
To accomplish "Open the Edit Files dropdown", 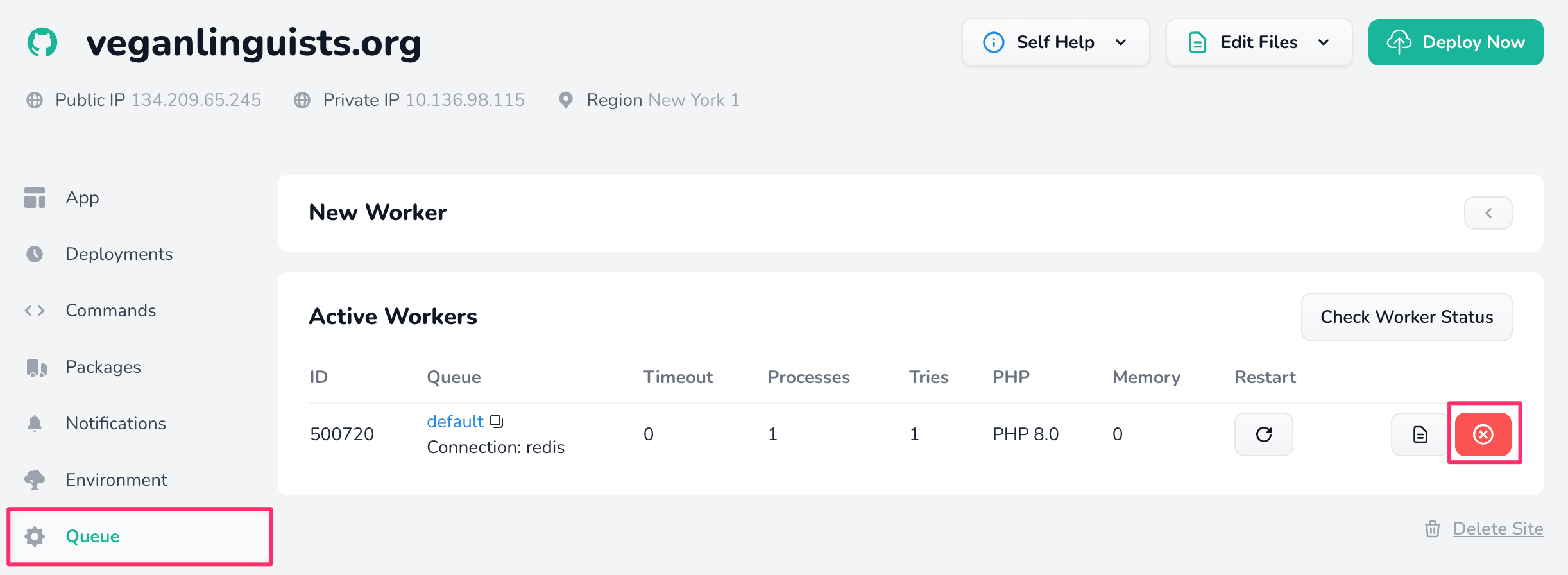I will coord(1259,42).
